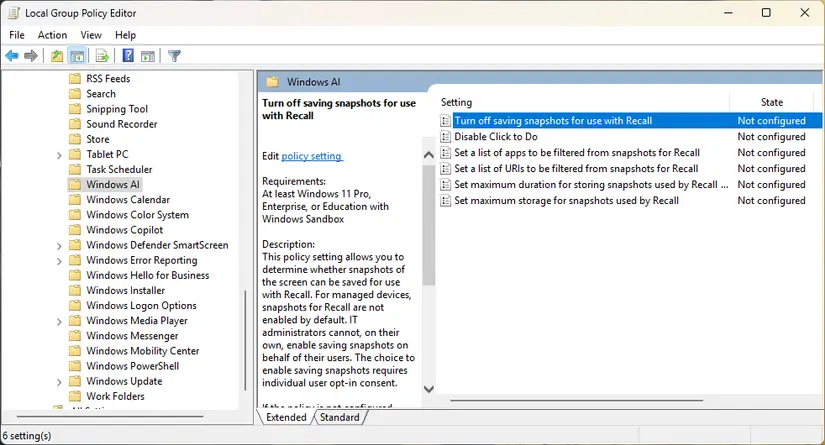The height and width of the screenshot is (445, 825).
Task: Click the folder icon next to Windows Update
Action: (x=75, y=381)
